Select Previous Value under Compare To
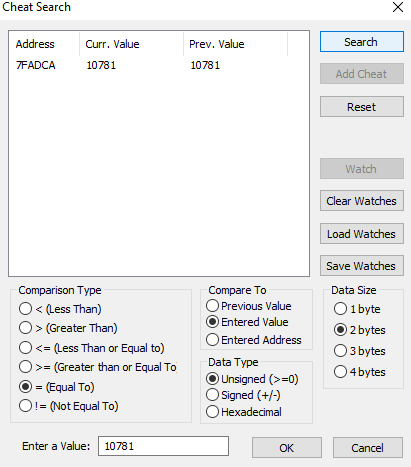Image resolution: width=411 pixels, height=467 pixels. coord(249,306)
